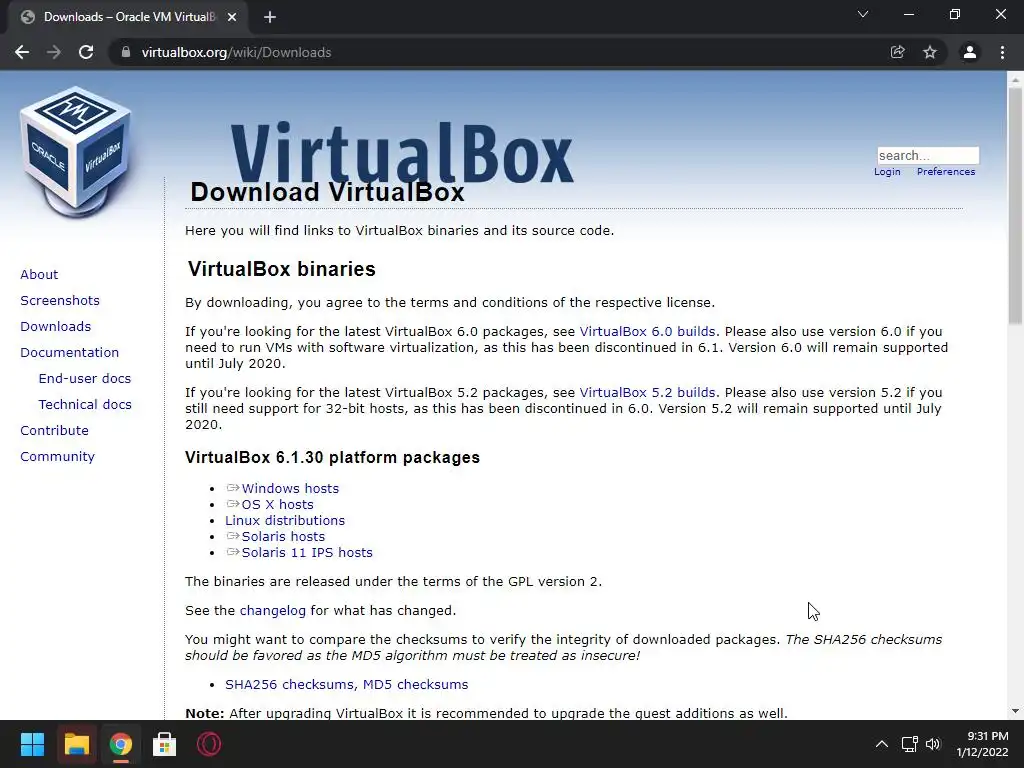Open the Chrome profile icon

[970, 52]
